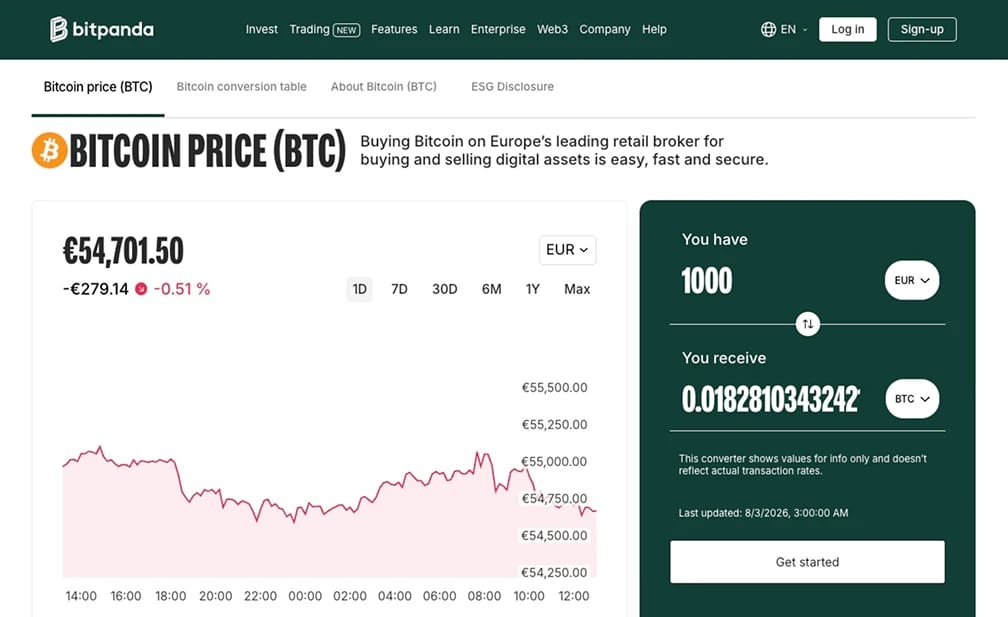The height and width of the screenshot is (617, 1008).
Task: Select the 1Y chart range
Action: (532, 289)
